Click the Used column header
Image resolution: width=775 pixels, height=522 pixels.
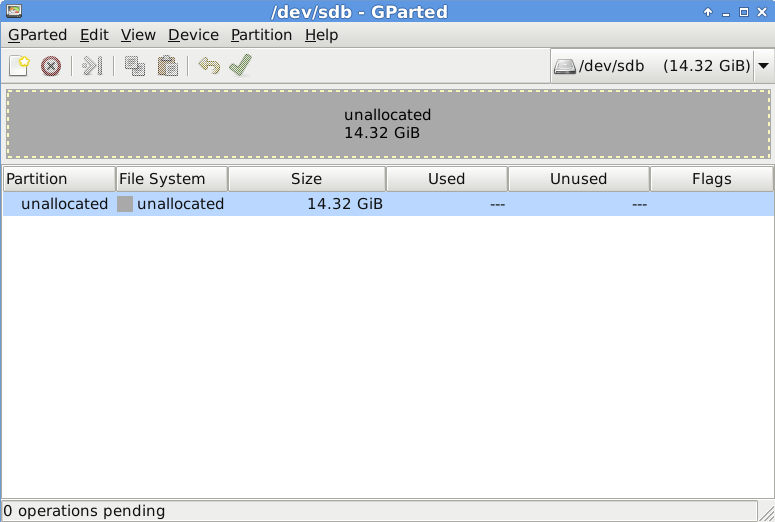tap(447, 179)
